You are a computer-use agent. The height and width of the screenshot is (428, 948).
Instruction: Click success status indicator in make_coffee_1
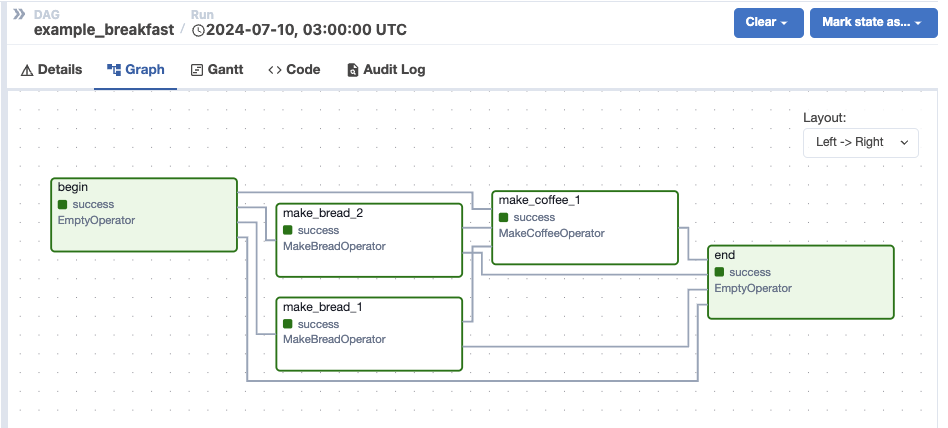tap(504, 217)
